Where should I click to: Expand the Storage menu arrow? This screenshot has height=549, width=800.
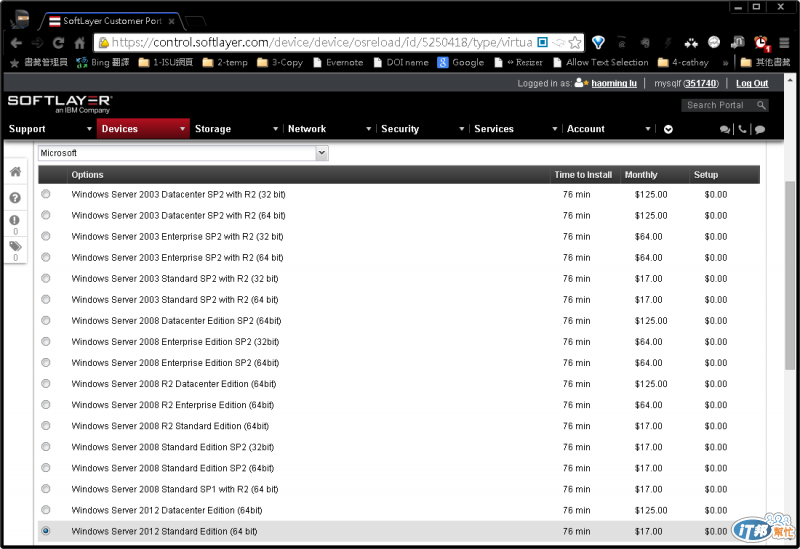pyautogui.click(x=276, y=129)
